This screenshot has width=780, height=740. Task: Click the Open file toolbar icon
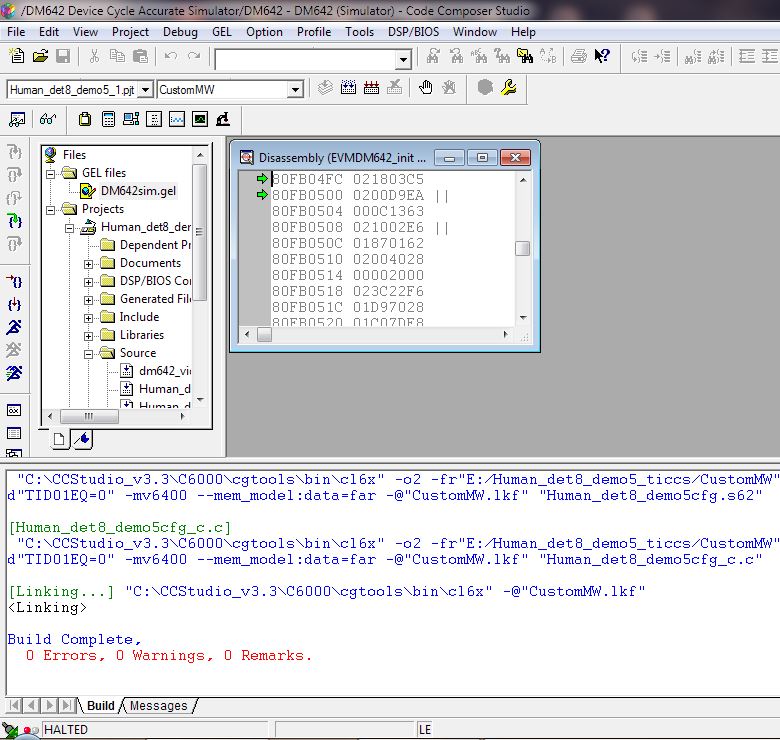[40, 56]
